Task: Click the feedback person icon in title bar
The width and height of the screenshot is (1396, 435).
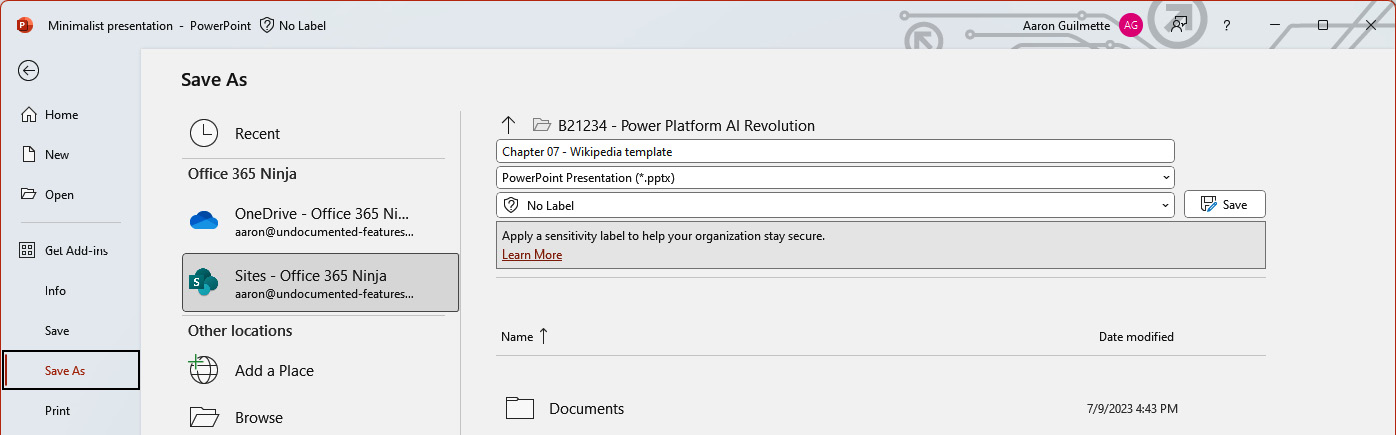Action: tap(1181, 25)
